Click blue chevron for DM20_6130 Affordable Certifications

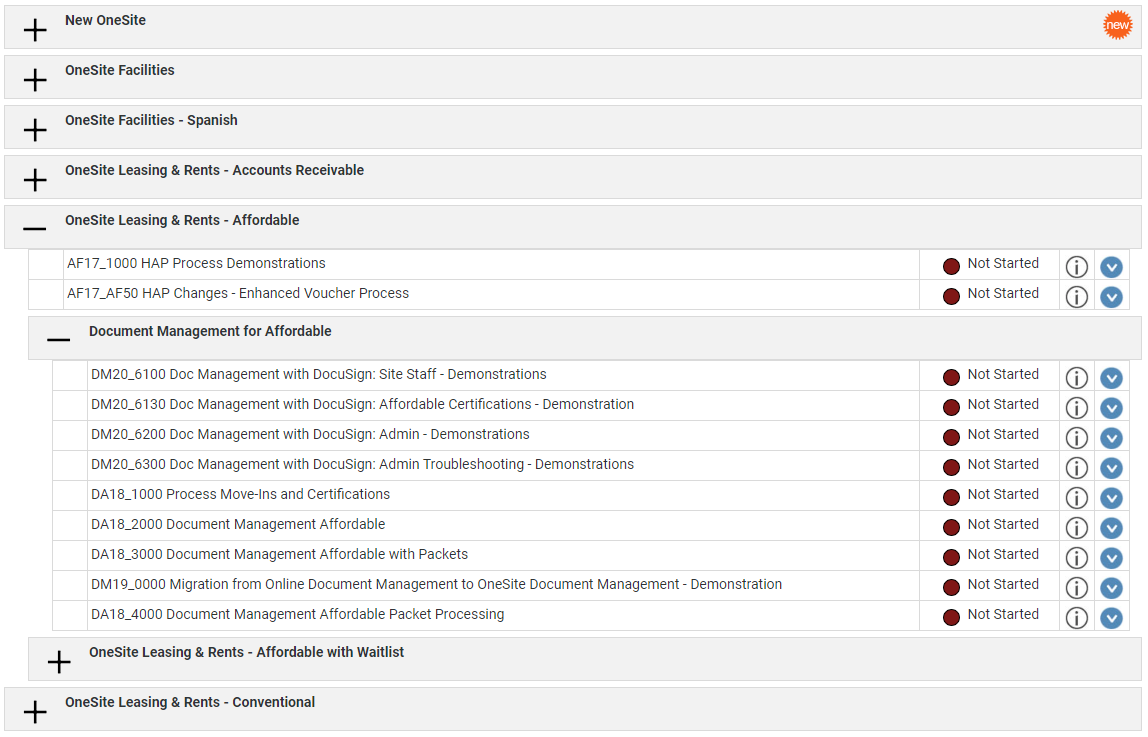[x=1111, y=408]
